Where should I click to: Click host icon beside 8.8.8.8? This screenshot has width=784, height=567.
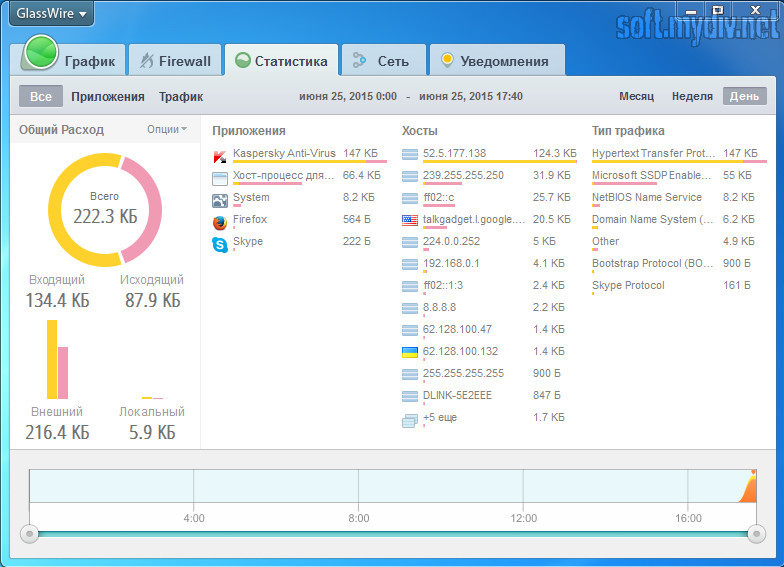(410, 308)
